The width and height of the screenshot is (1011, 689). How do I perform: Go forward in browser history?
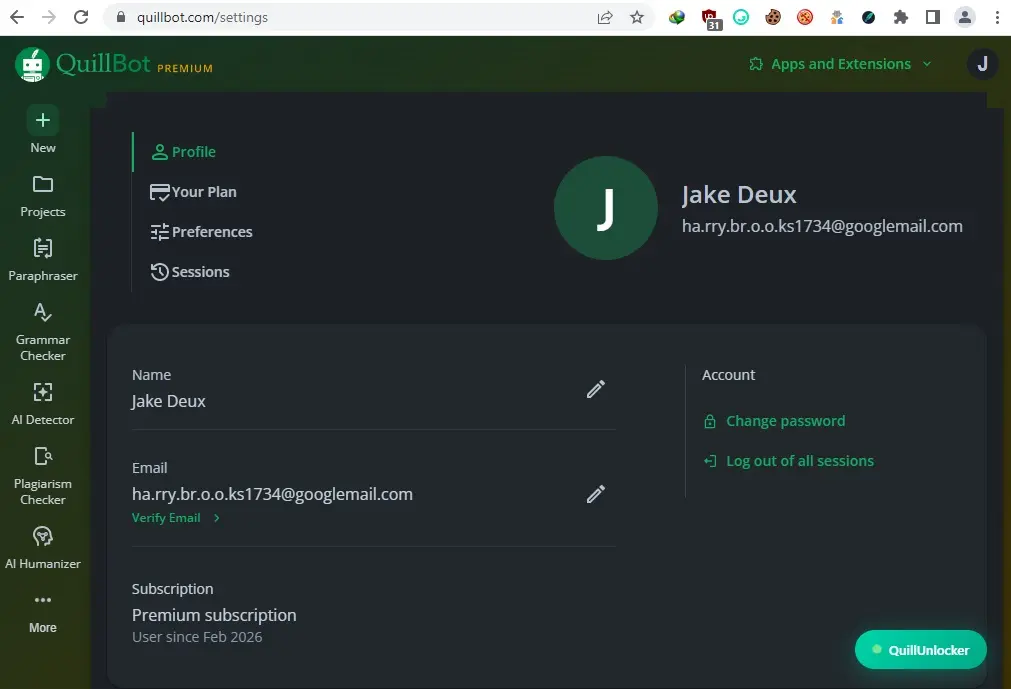point(49,17)
